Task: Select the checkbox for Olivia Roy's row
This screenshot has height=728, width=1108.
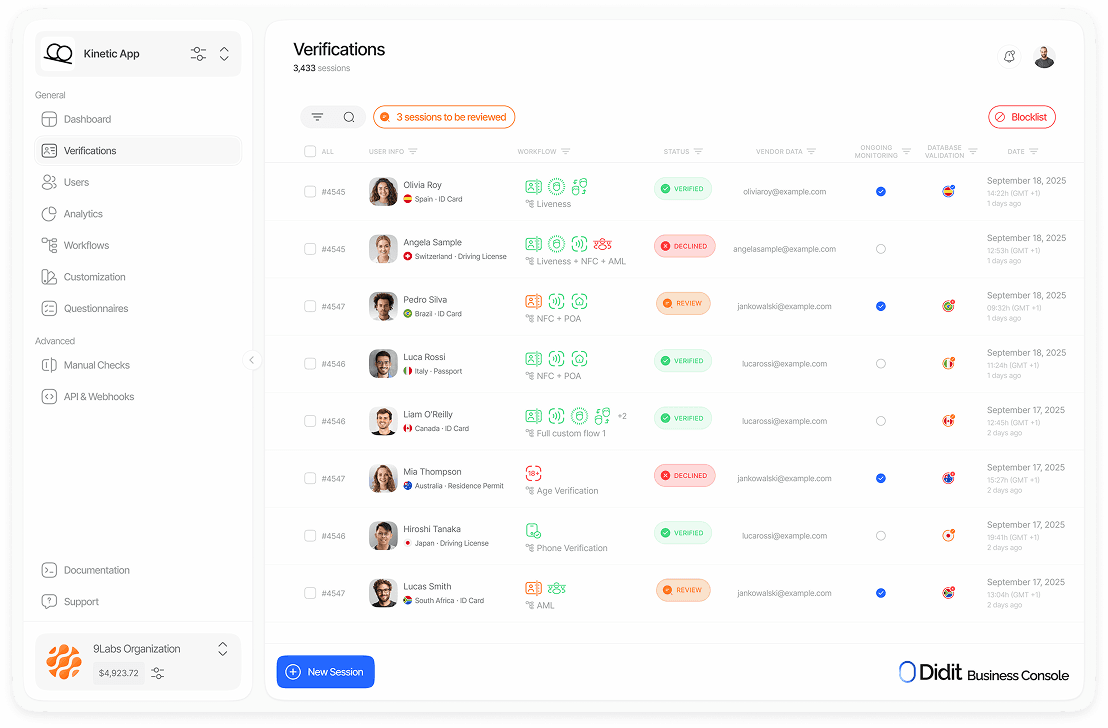Action: [310, 192]
